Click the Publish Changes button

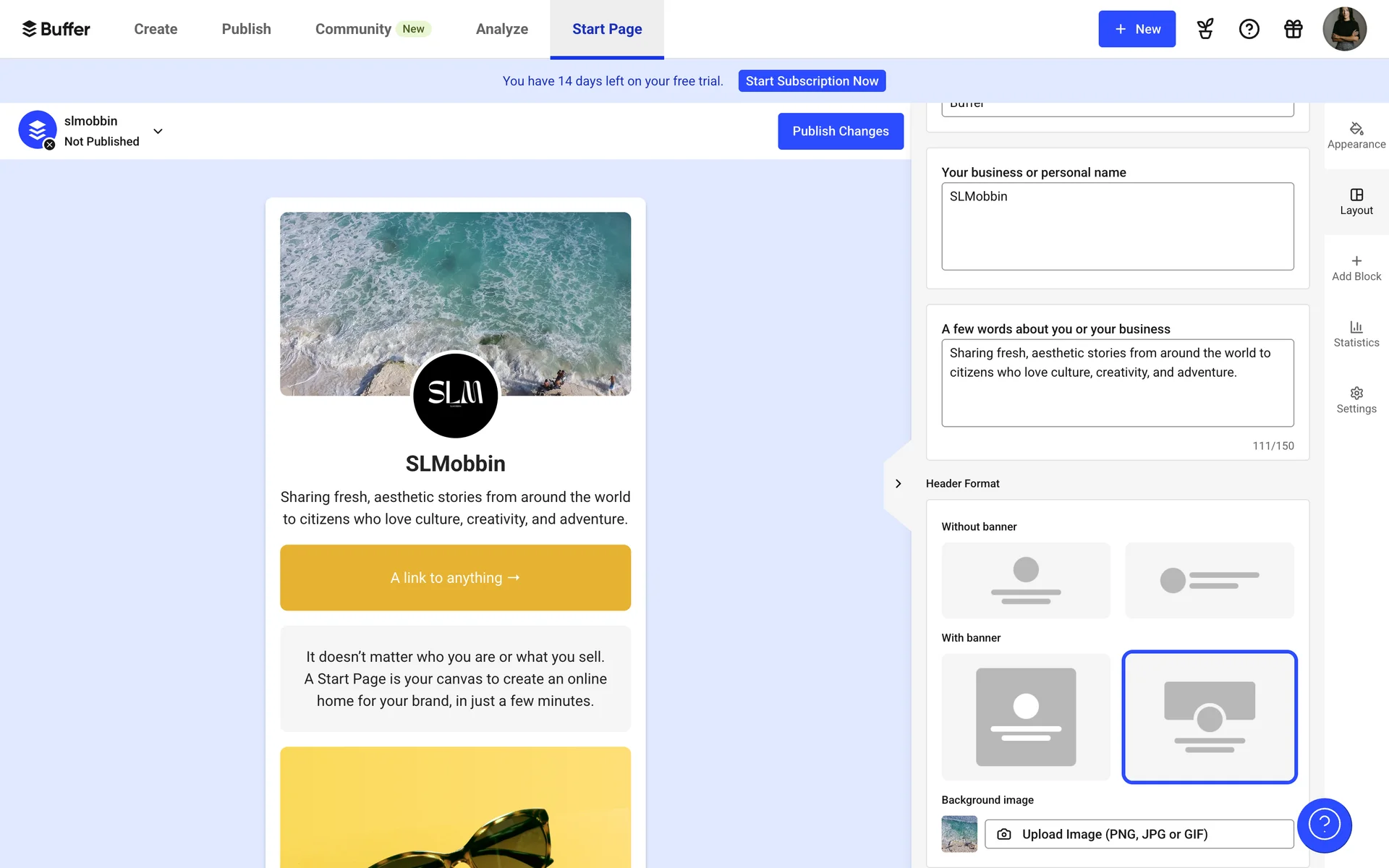pos(840,131)
